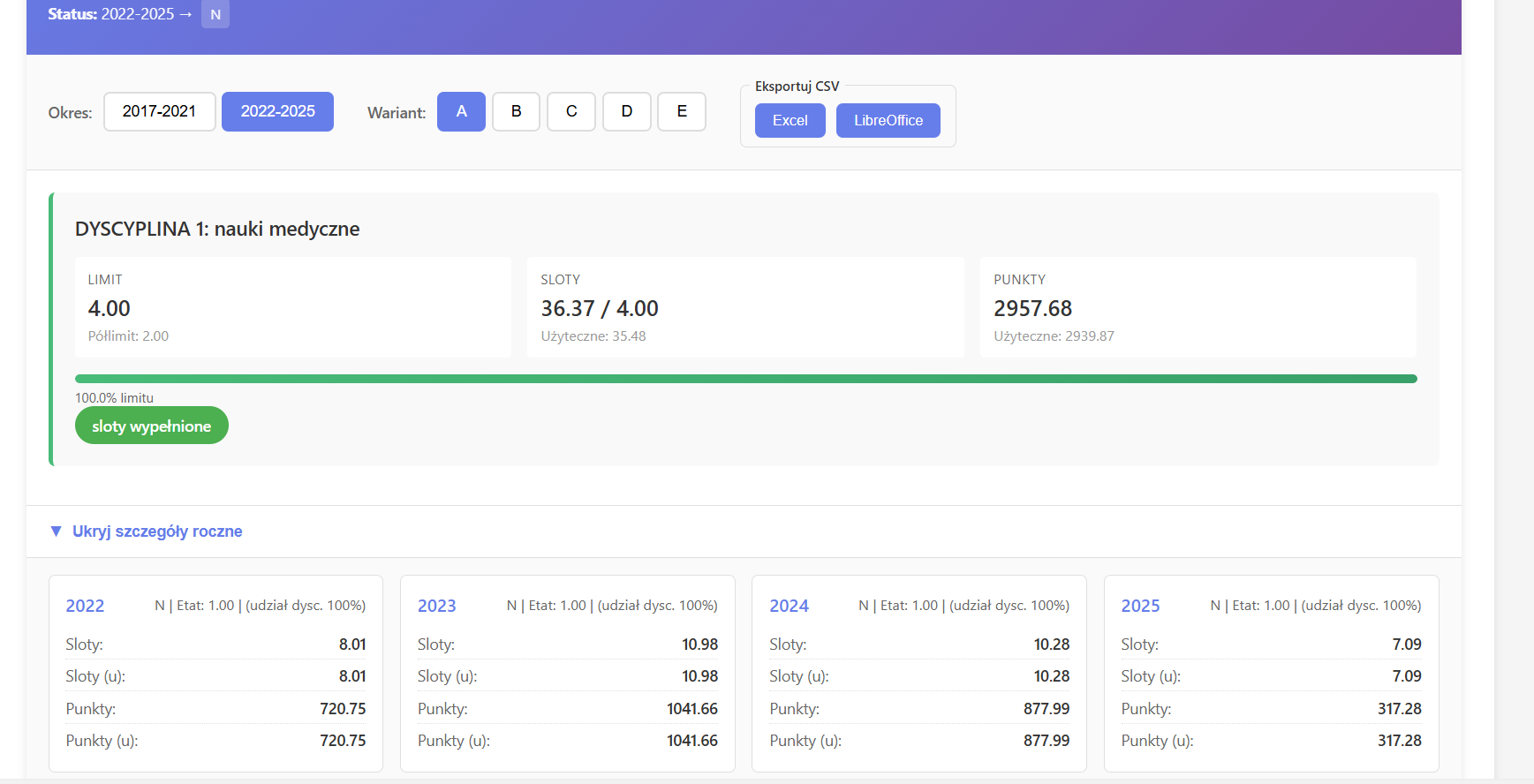Image resolution: width=1534 pixels, height=784 pixels.
Task: Open the 2022 year card heading
Action: [x=85, y=606]
